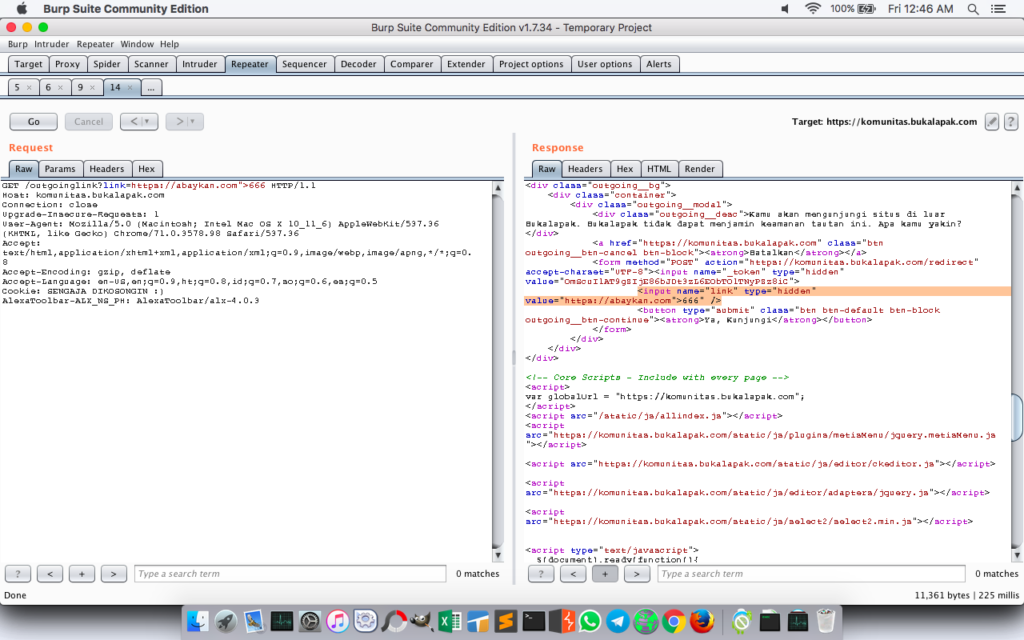Screen dimensions: 1024x640
Task: Open Microsoft Excel from the dock
Action: (450, 621)
